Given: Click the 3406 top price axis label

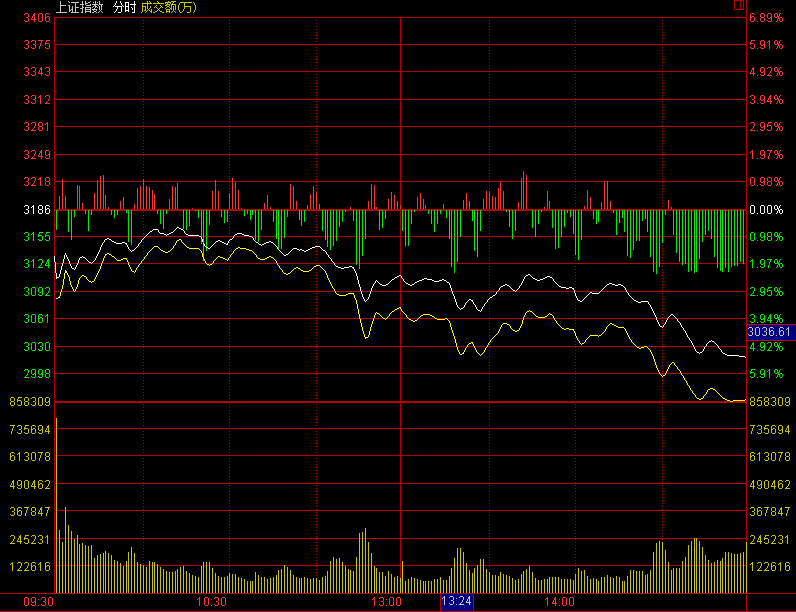Looking at the screenshot, I should 37,18.
